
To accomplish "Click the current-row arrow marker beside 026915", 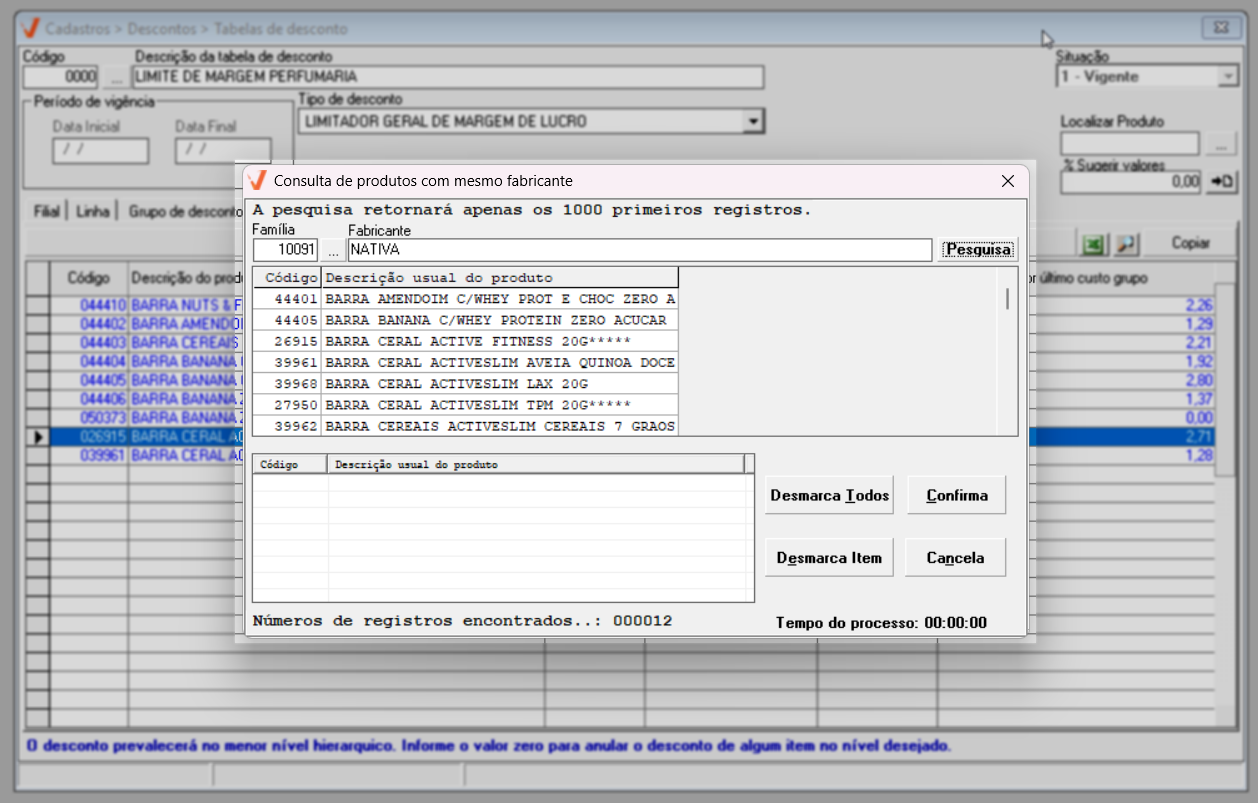I will (38, 437).
